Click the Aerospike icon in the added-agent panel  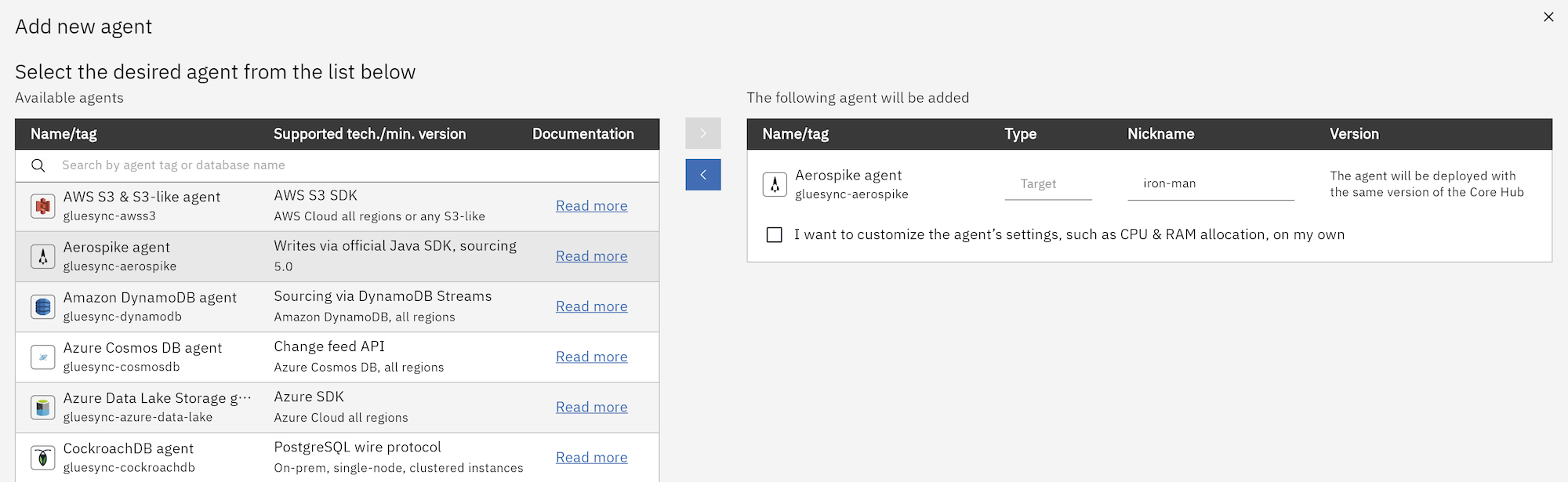pyautogui.click(x=775, y=184)
